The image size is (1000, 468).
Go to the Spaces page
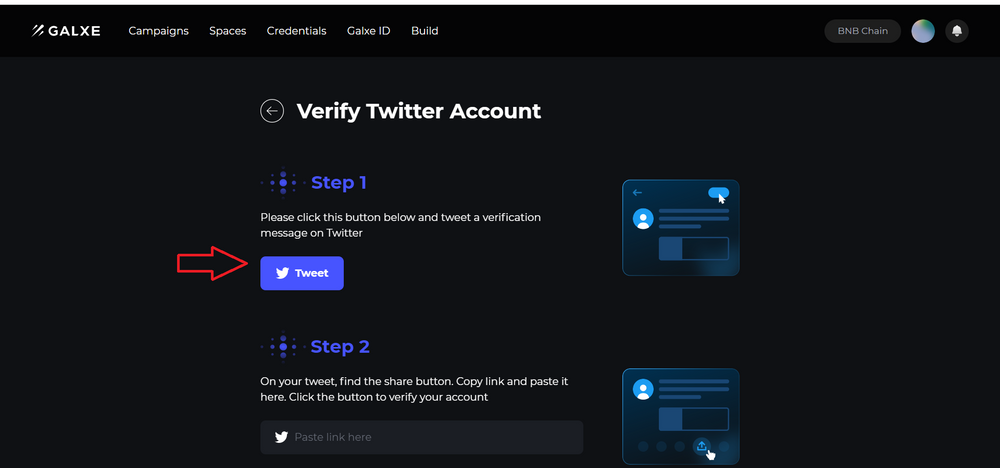click(228, 31)
